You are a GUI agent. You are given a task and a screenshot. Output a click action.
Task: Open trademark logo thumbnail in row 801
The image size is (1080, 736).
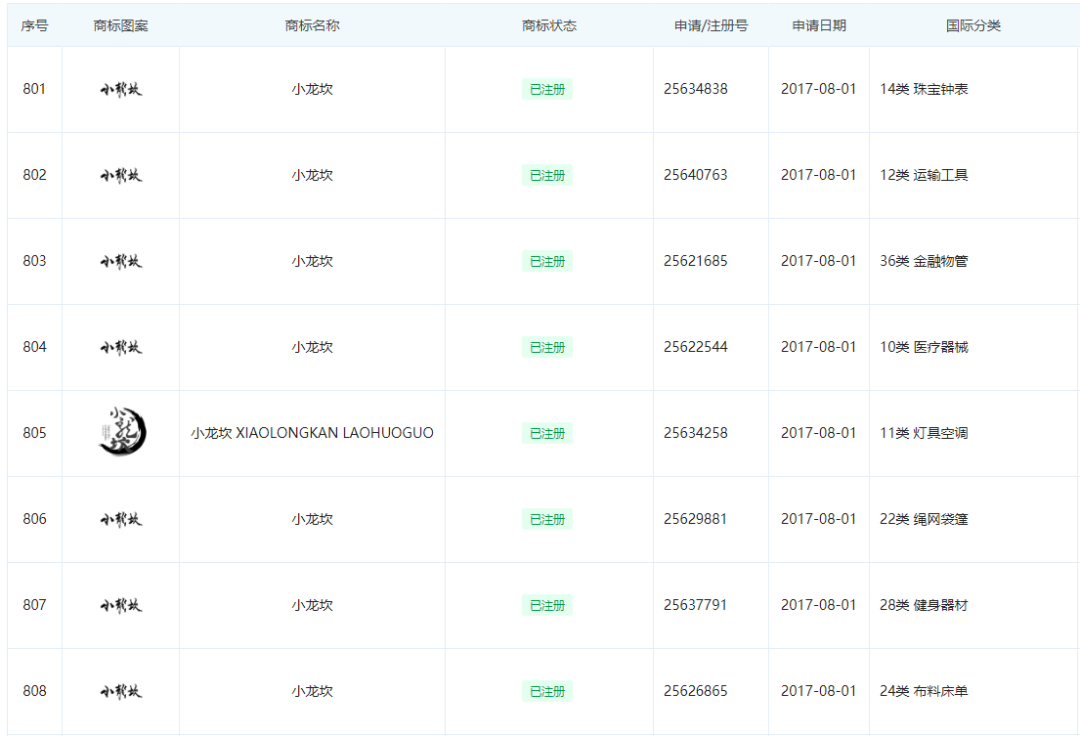121,90
